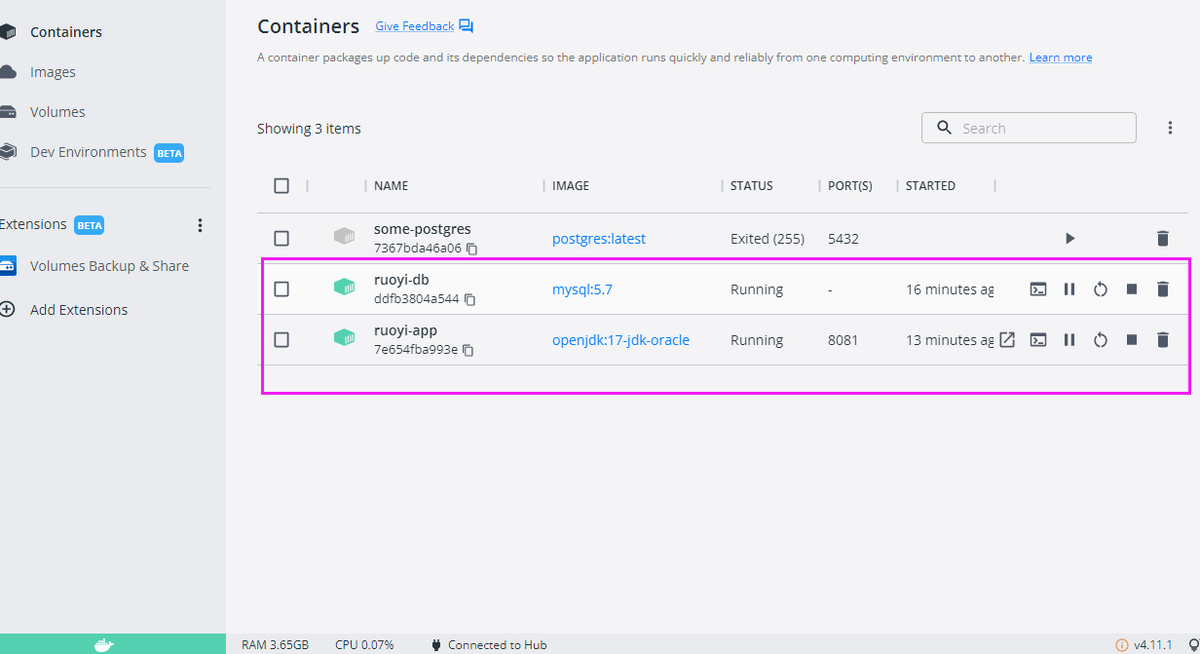Click the Docker whale icon in footer
1200x654 pixels.
tap(104, 644)
